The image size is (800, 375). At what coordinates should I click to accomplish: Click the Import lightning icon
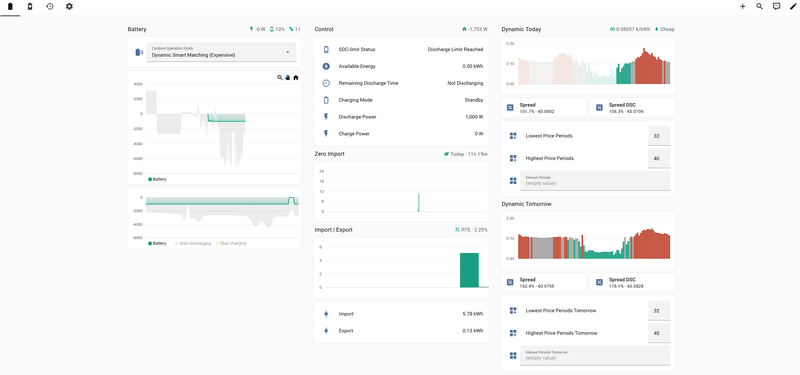coord(327,314)
